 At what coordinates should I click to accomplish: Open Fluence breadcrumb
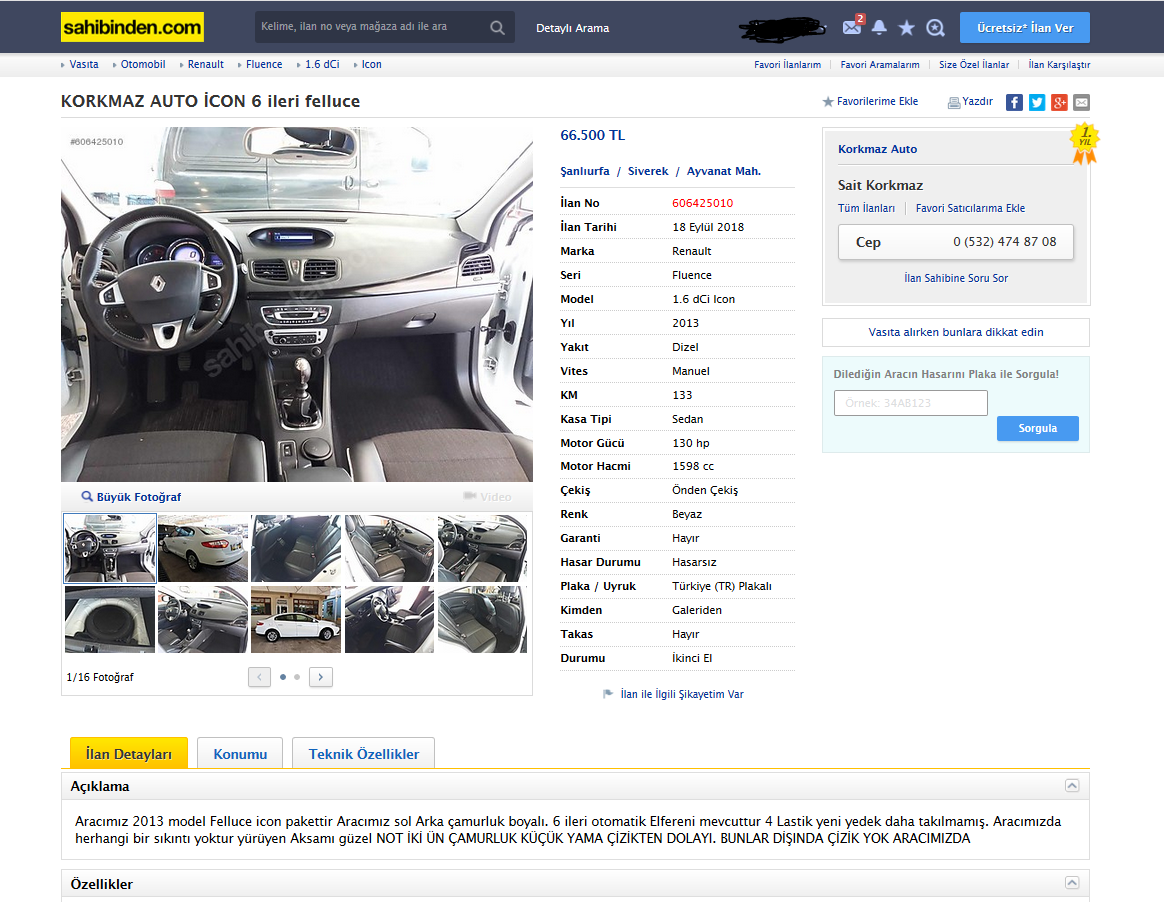coord(264,65)
